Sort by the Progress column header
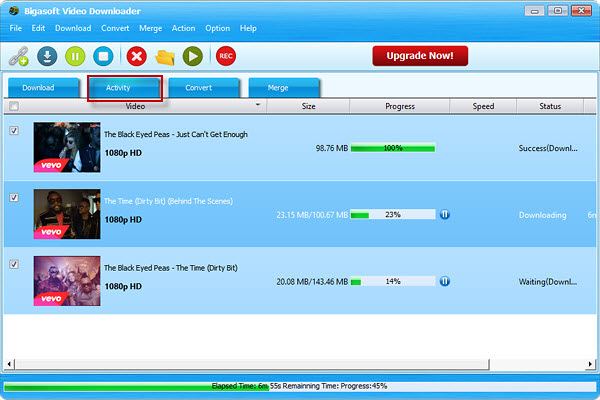The height and width of the screenshot is (400, 600). click(x=399, y=106)
